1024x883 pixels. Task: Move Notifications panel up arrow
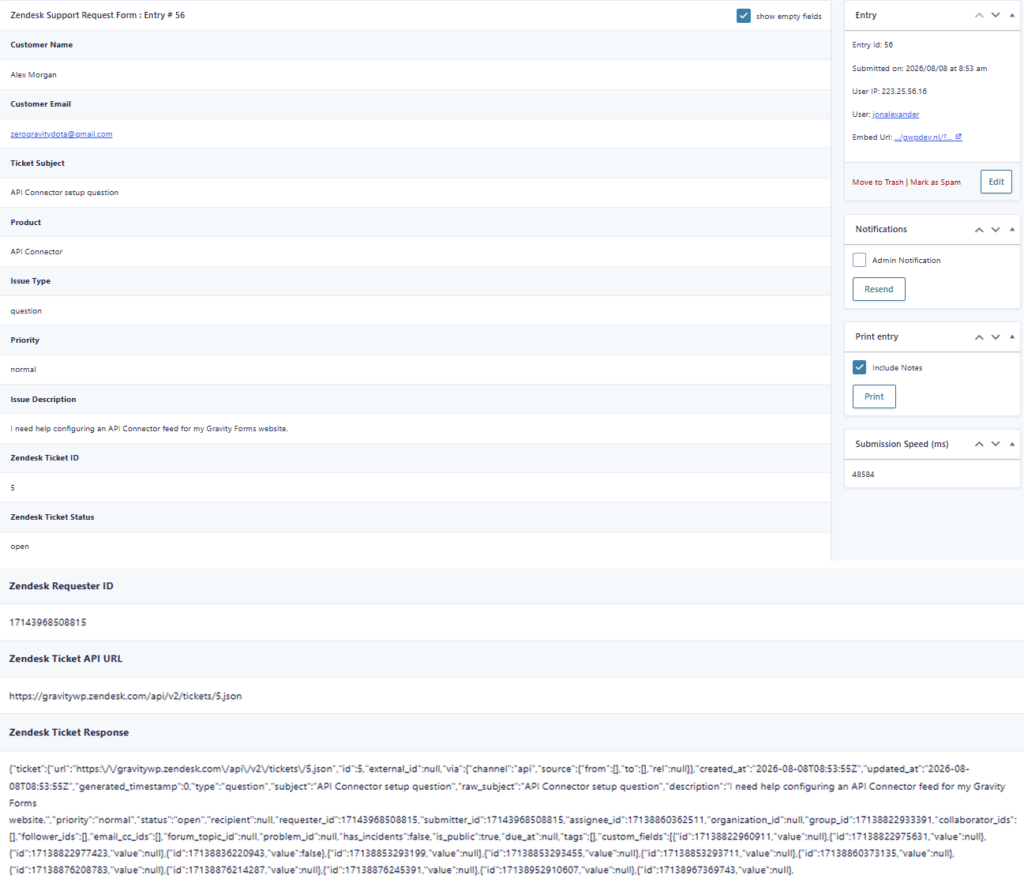point(979,229)
